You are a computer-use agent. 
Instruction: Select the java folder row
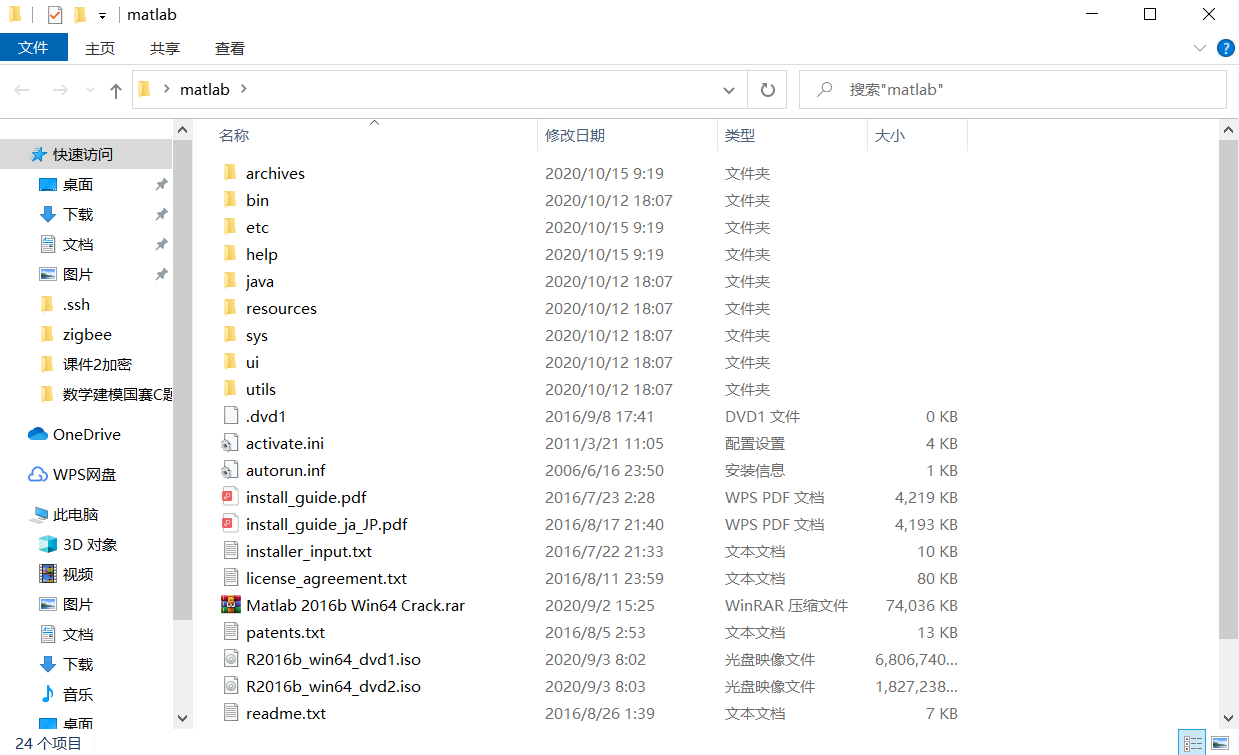point(590,281)
